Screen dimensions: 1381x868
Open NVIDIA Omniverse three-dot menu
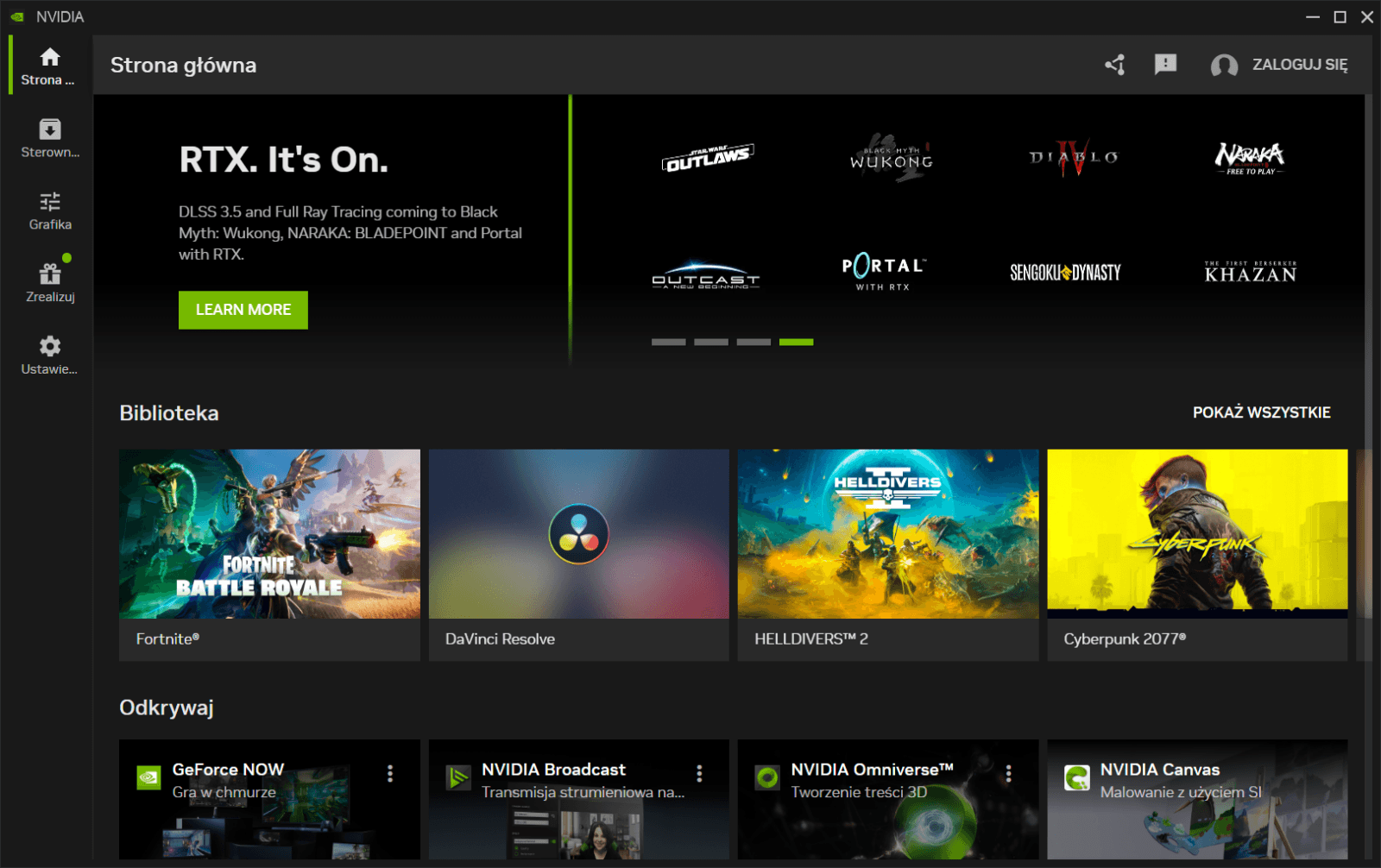(x=1008, y=773)
